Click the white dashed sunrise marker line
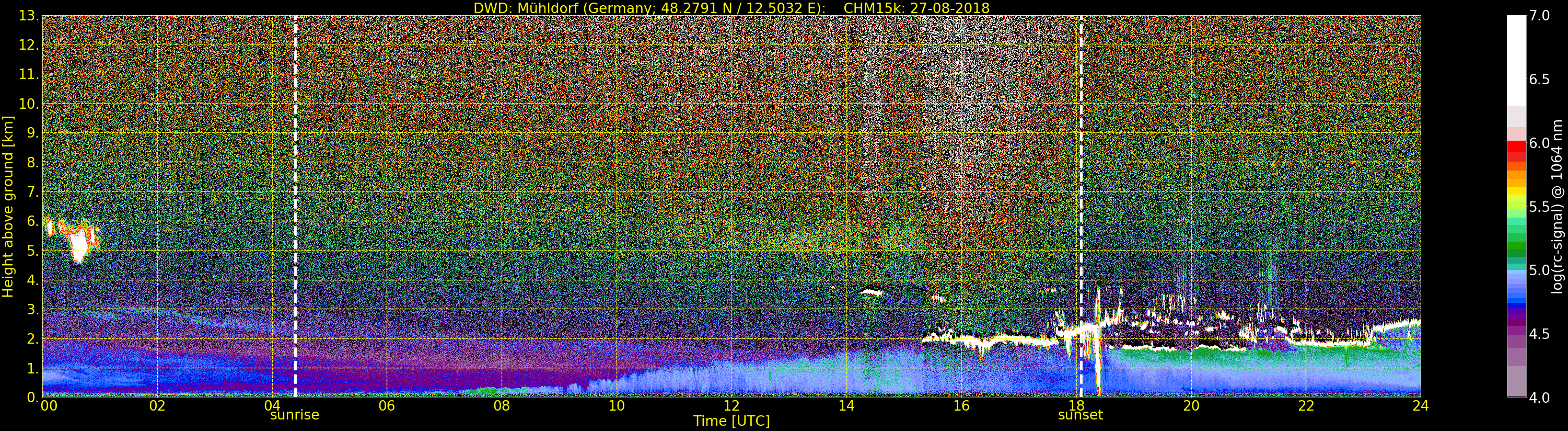The height and width of the screenshot is (431, 1568). tap(295, 206)
